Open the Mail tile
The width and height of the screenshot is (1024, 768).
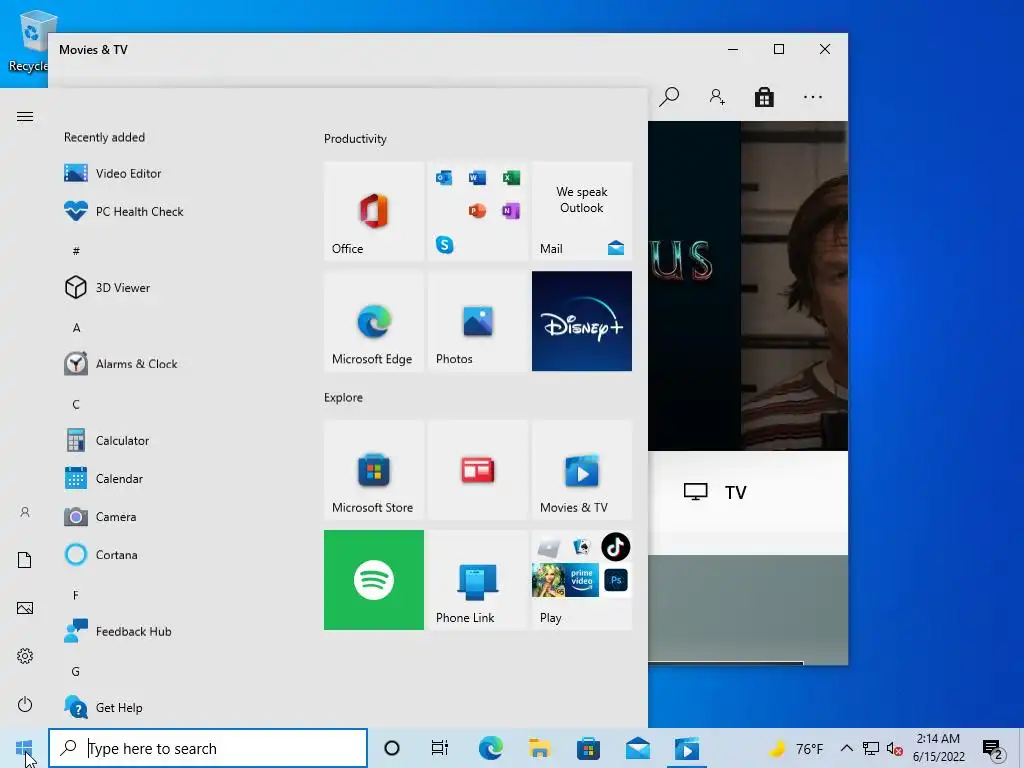coord(582,211)
